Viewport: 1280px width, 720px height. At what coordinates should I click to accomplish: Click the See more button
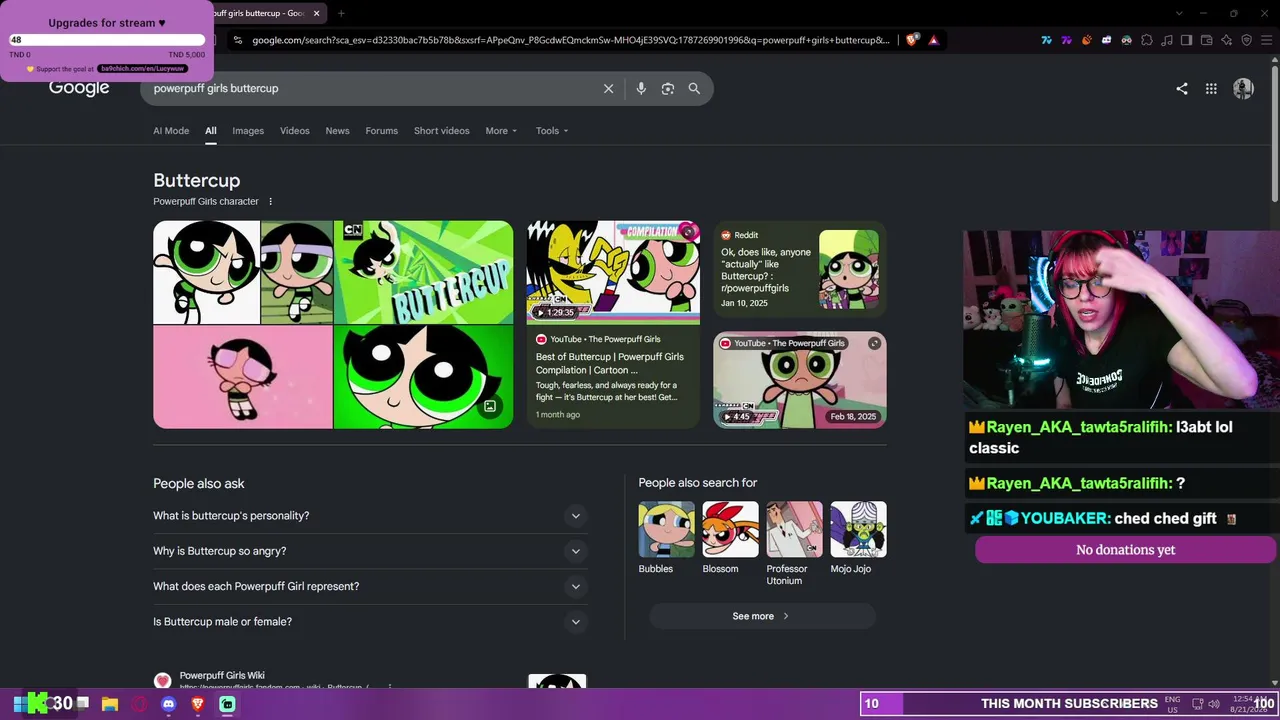pyautogui.click(x=762, y=616)
